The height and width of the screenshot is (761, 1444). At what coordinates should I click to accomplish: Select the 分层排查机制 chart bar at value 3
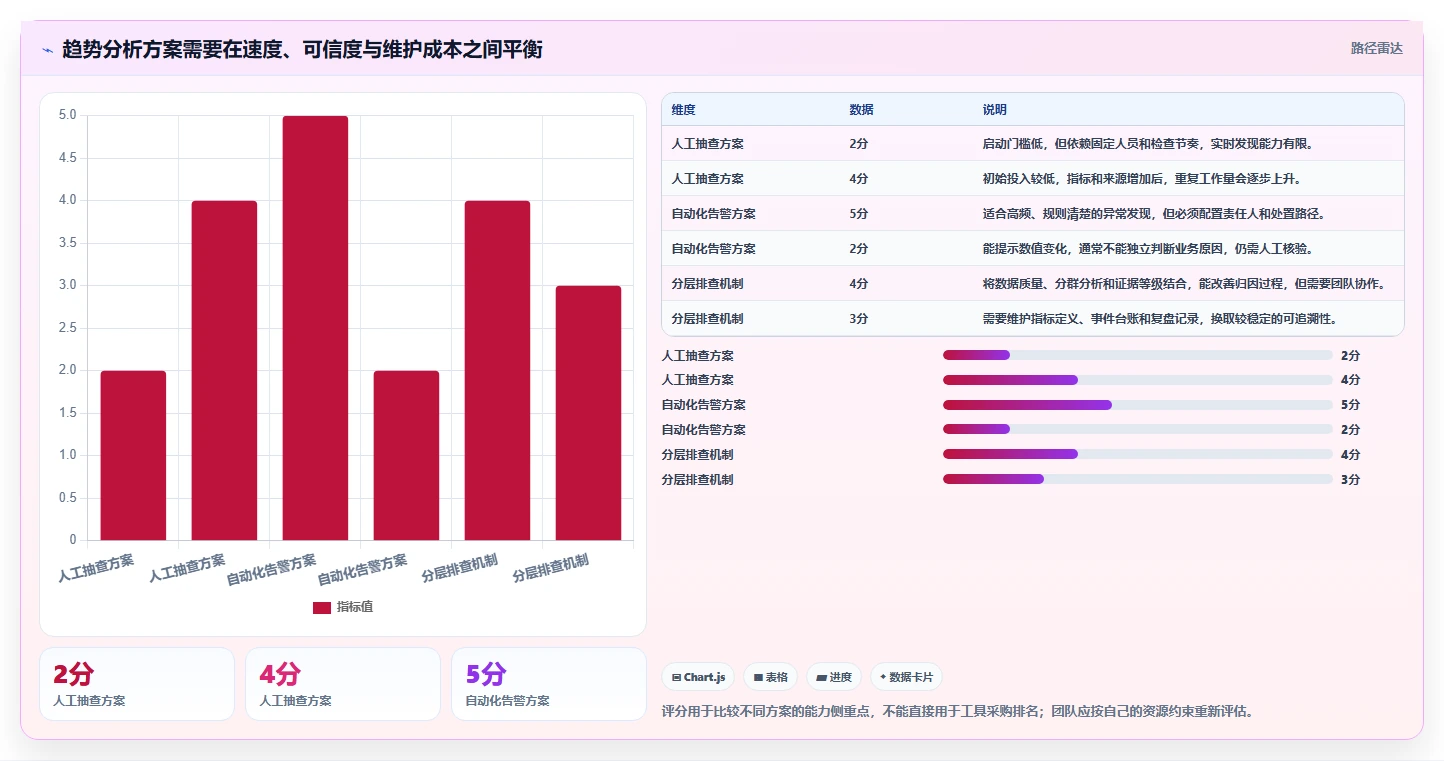pyautogui.click(x=588, y=413)
